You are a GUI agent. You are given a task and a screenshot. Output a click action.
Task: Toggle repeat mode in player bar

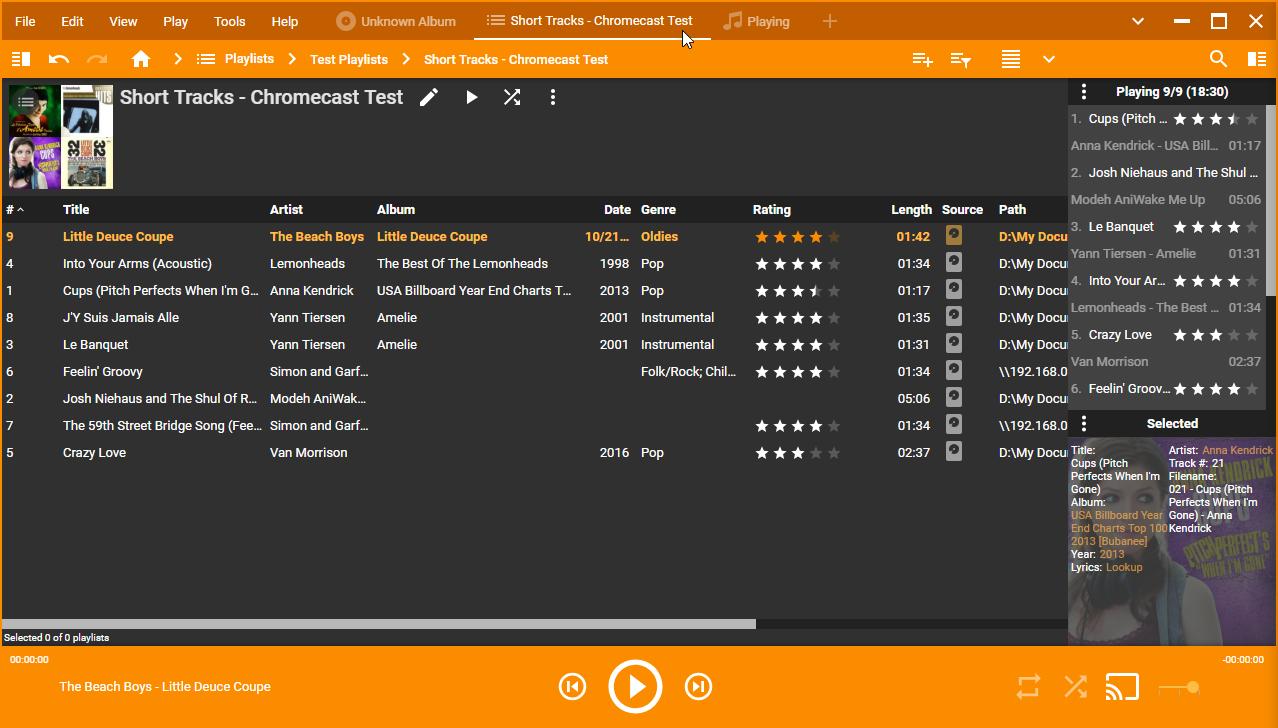tap(1028, 687)
